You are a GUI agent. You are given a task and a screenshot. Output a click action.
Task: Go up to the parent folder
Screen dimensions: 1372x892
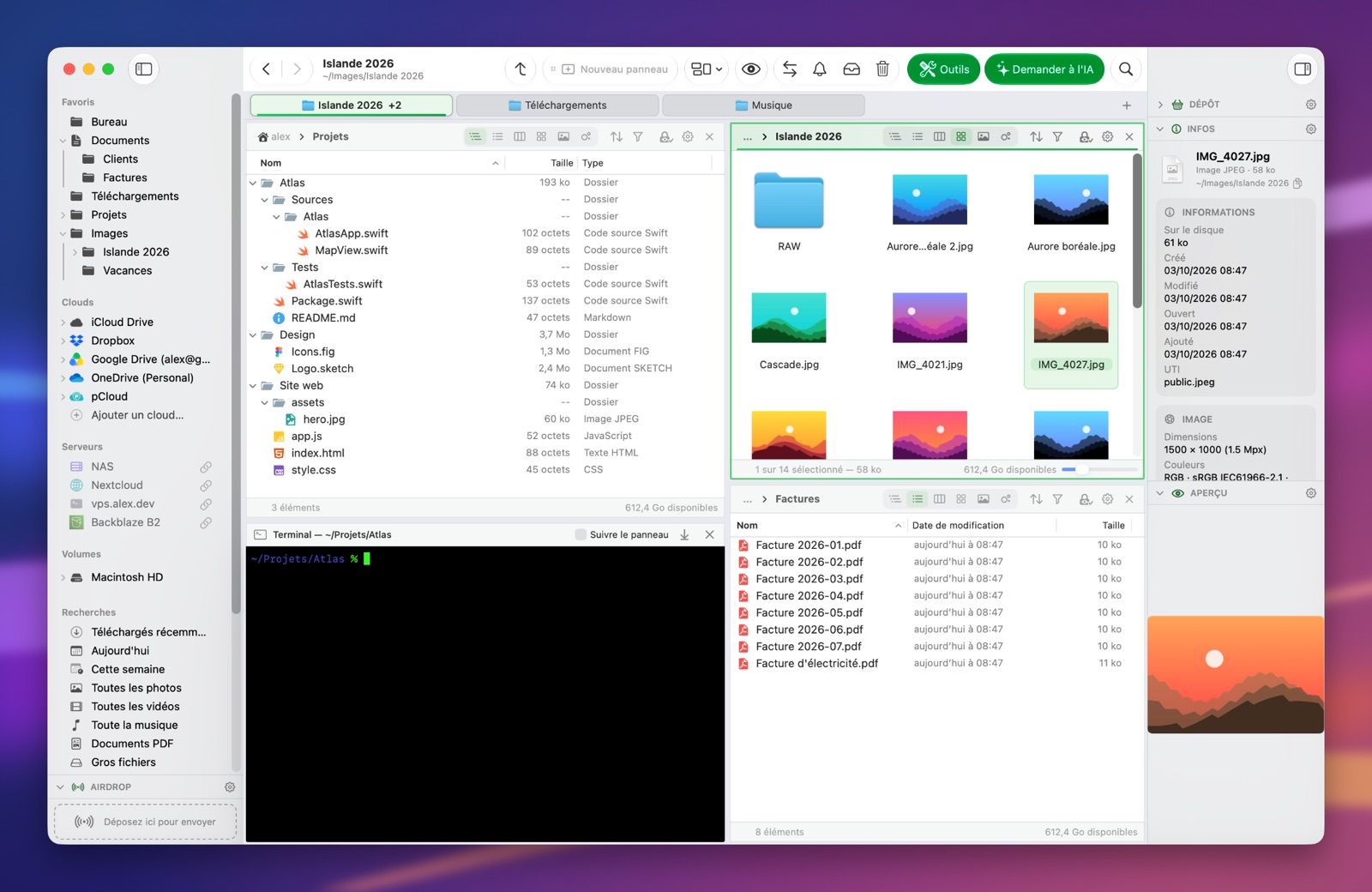point(521,69)
